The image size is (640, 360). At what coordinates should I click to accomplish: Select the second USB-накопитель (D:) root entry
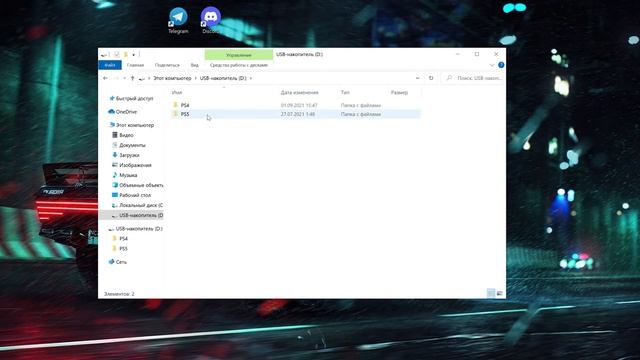(136, 229)
